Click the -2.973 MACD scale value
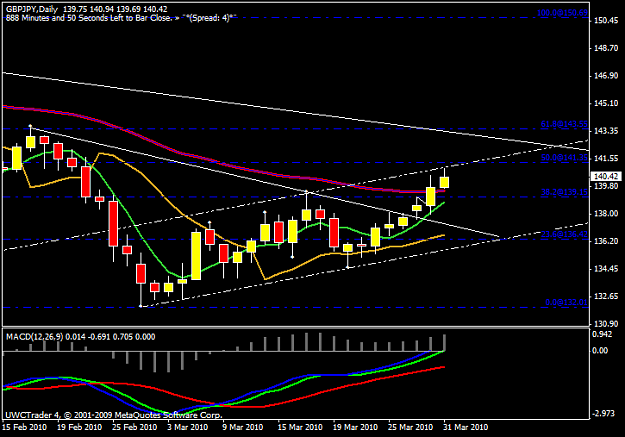The width and height of the screenshot is (625, 437). coord(603,413)
